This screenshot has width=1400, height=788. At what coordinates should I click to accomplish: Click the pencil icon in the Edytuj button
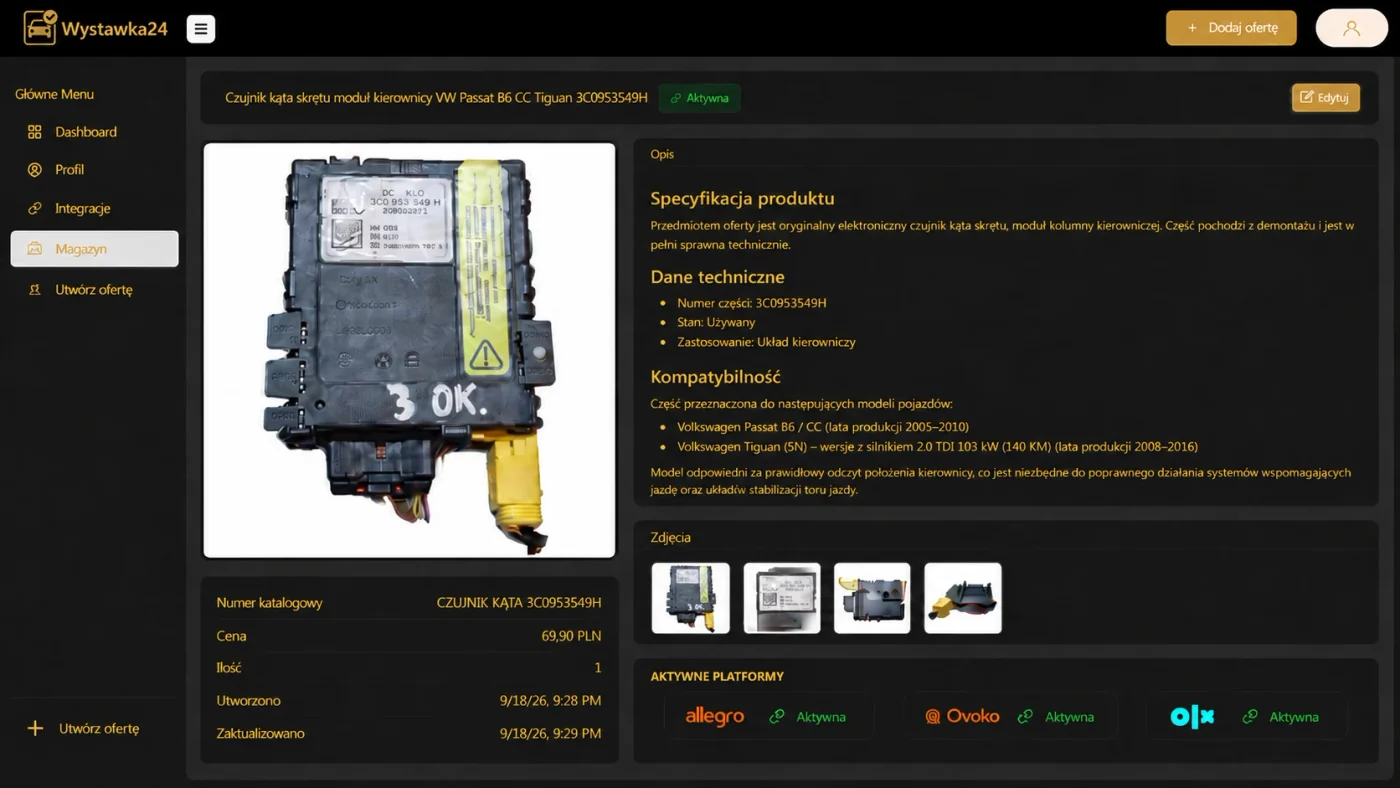click(x=1306, y=97)
